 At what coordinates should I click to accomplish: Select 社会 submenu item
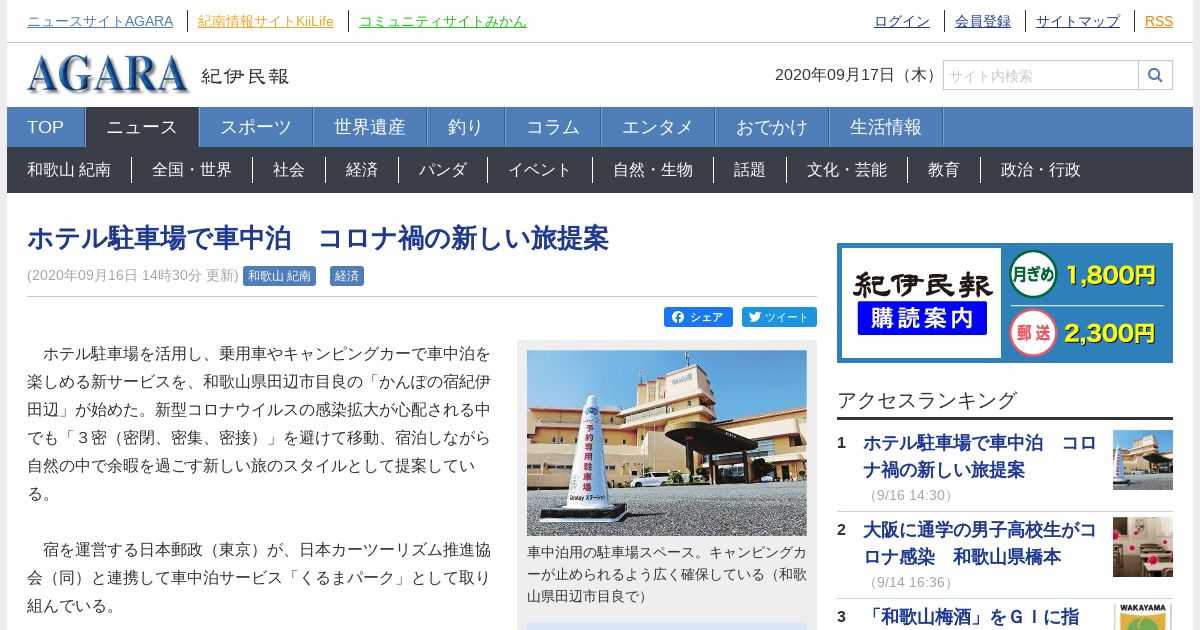(289, 170)
